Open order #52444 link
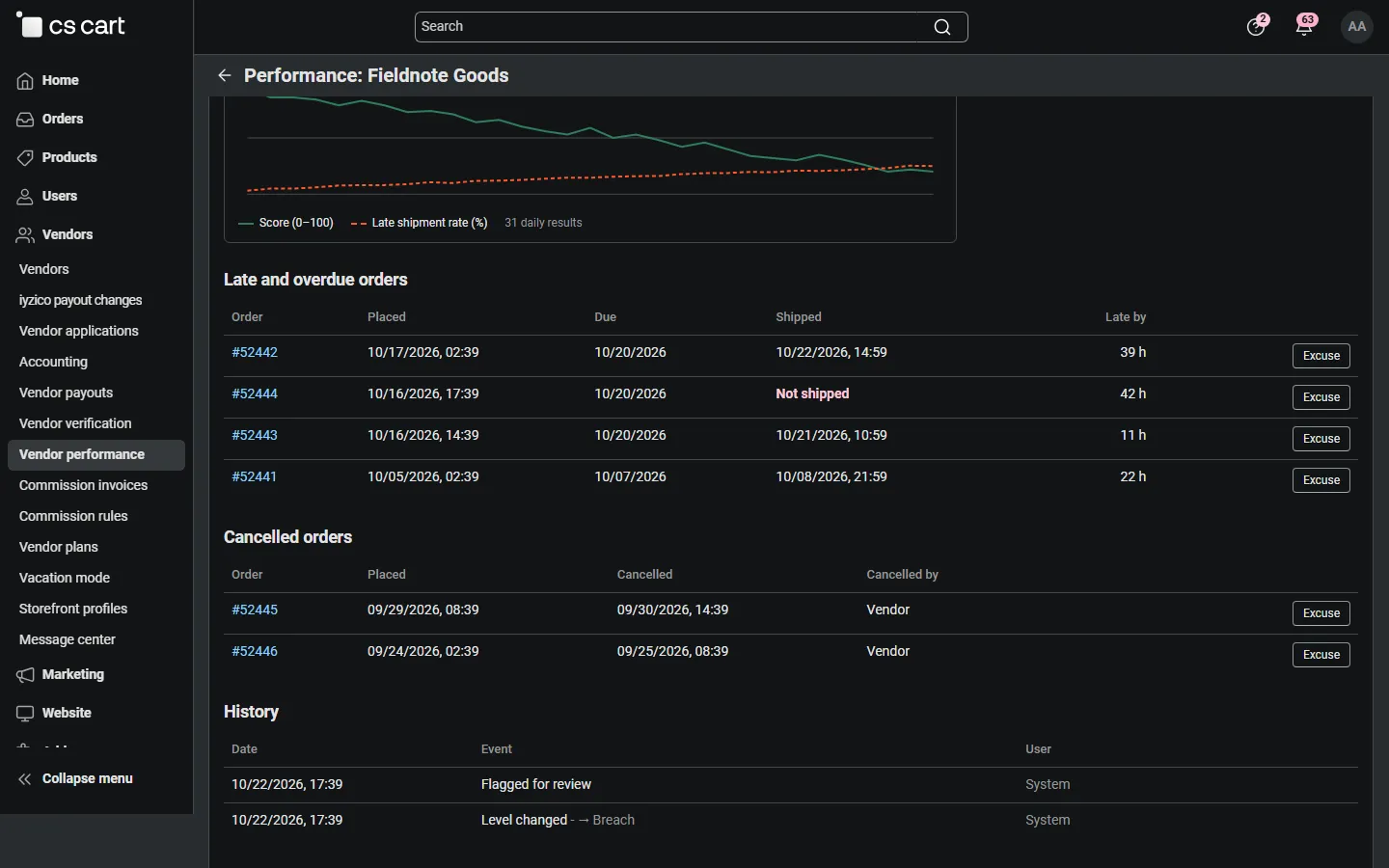Screen dimensions: 1389x868 point(255,393)
